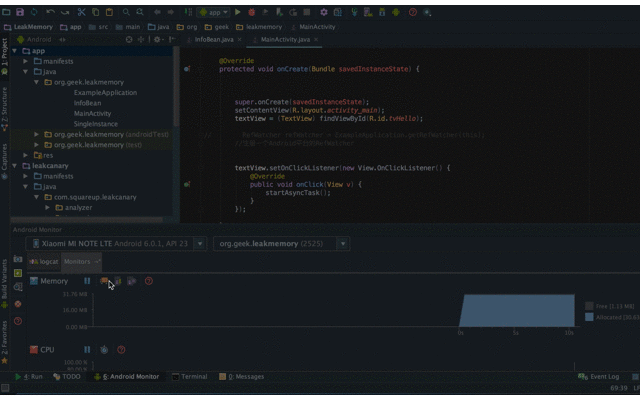640x400 pixels.
Task: Cut selection with the scissors icon
Action: (x=82, y=12)
